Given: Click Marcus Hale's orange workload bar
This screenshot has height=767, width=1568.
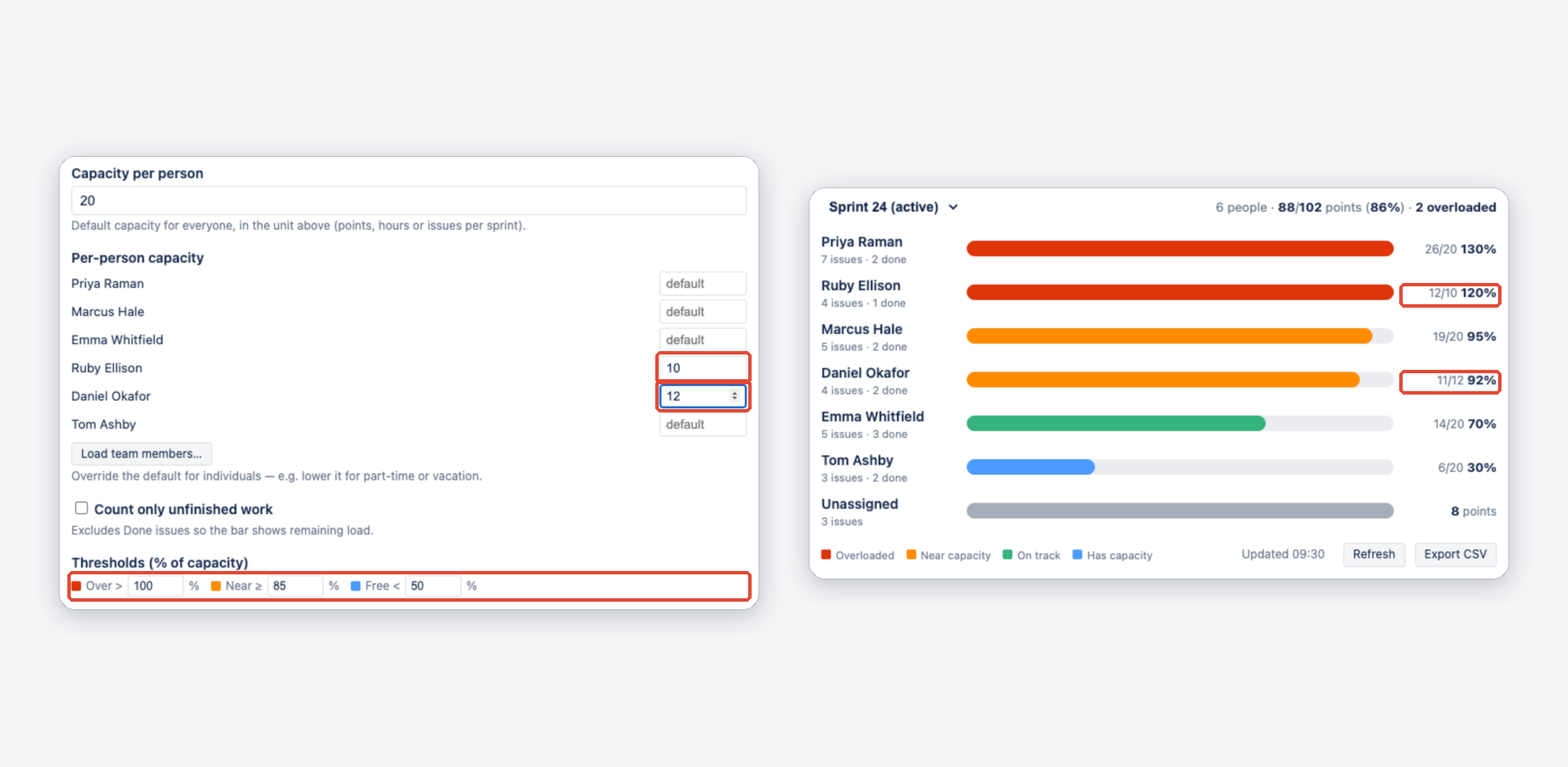Looking at the screenshot, I should tap(1169, 336).
